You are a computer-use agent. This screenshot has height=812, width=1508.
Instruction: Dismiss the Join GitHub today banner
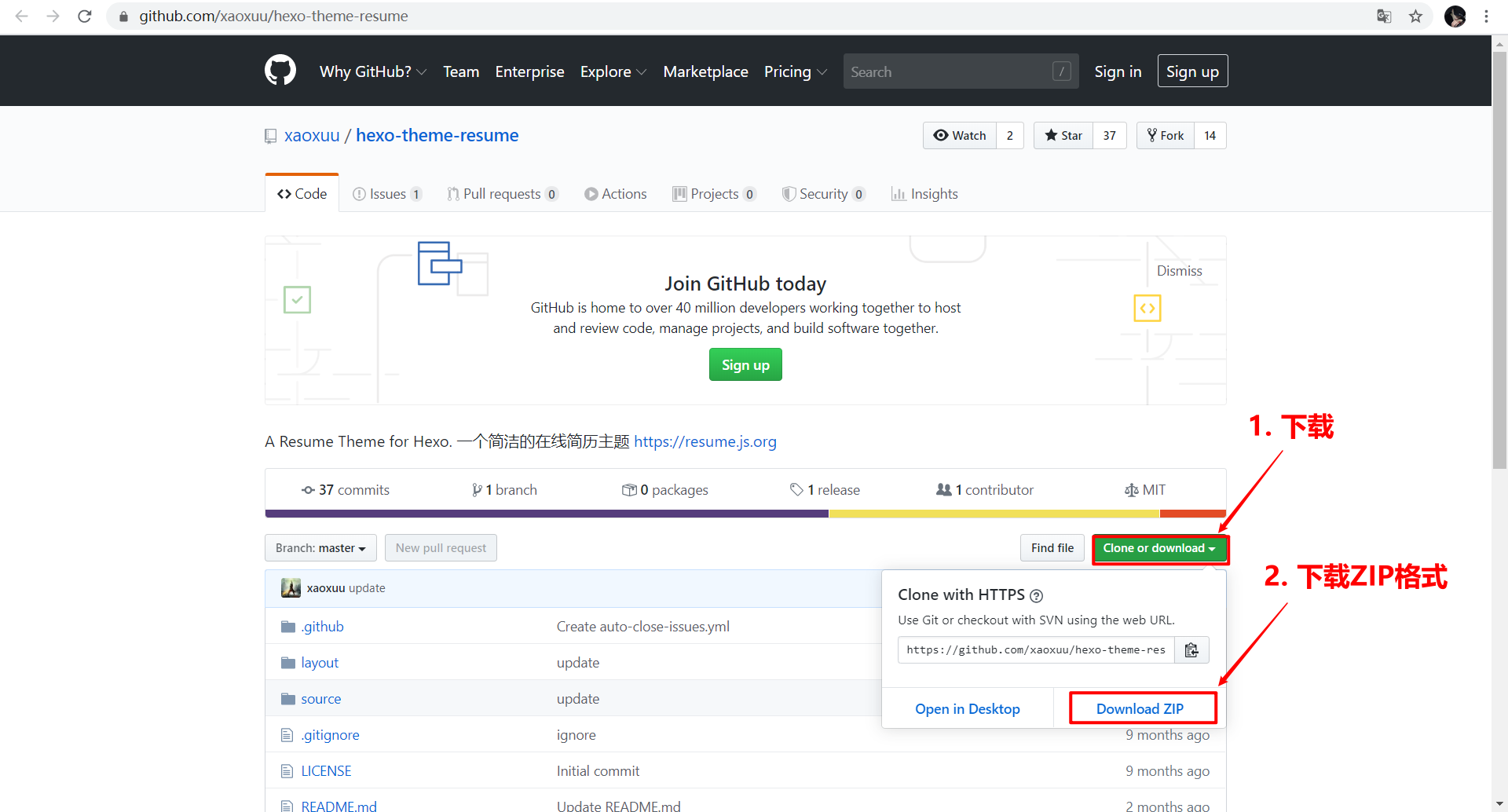1179,271
